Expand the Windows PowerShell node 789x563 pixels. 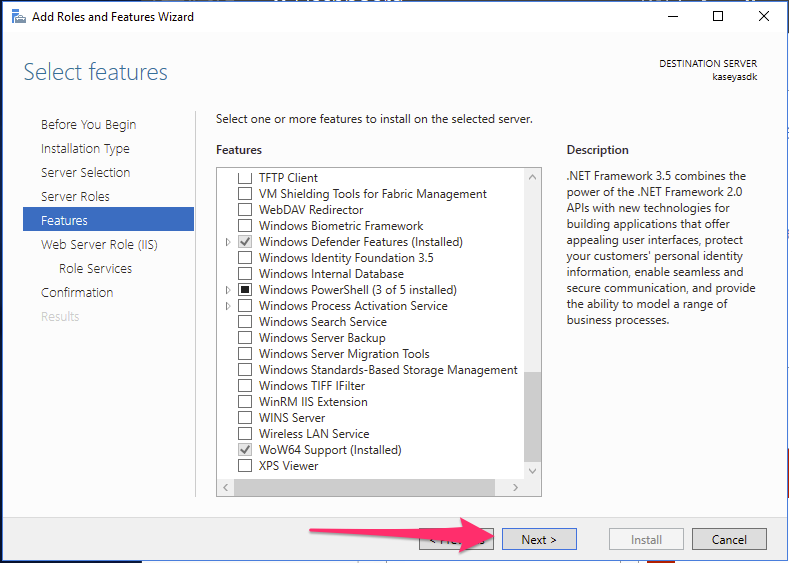pos(228,290)
